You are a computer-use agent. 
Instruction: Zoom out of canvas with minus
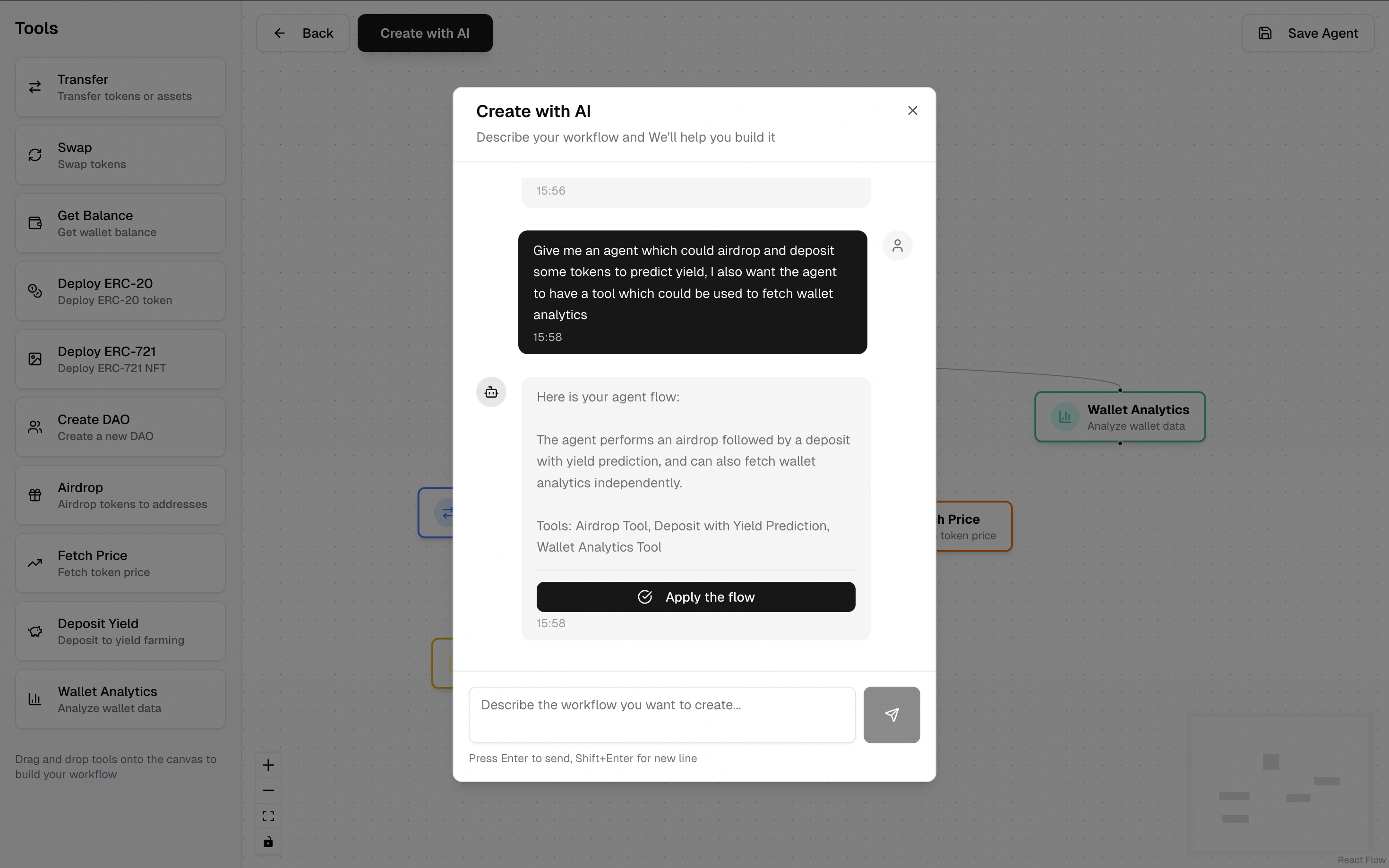pos(268,791)
